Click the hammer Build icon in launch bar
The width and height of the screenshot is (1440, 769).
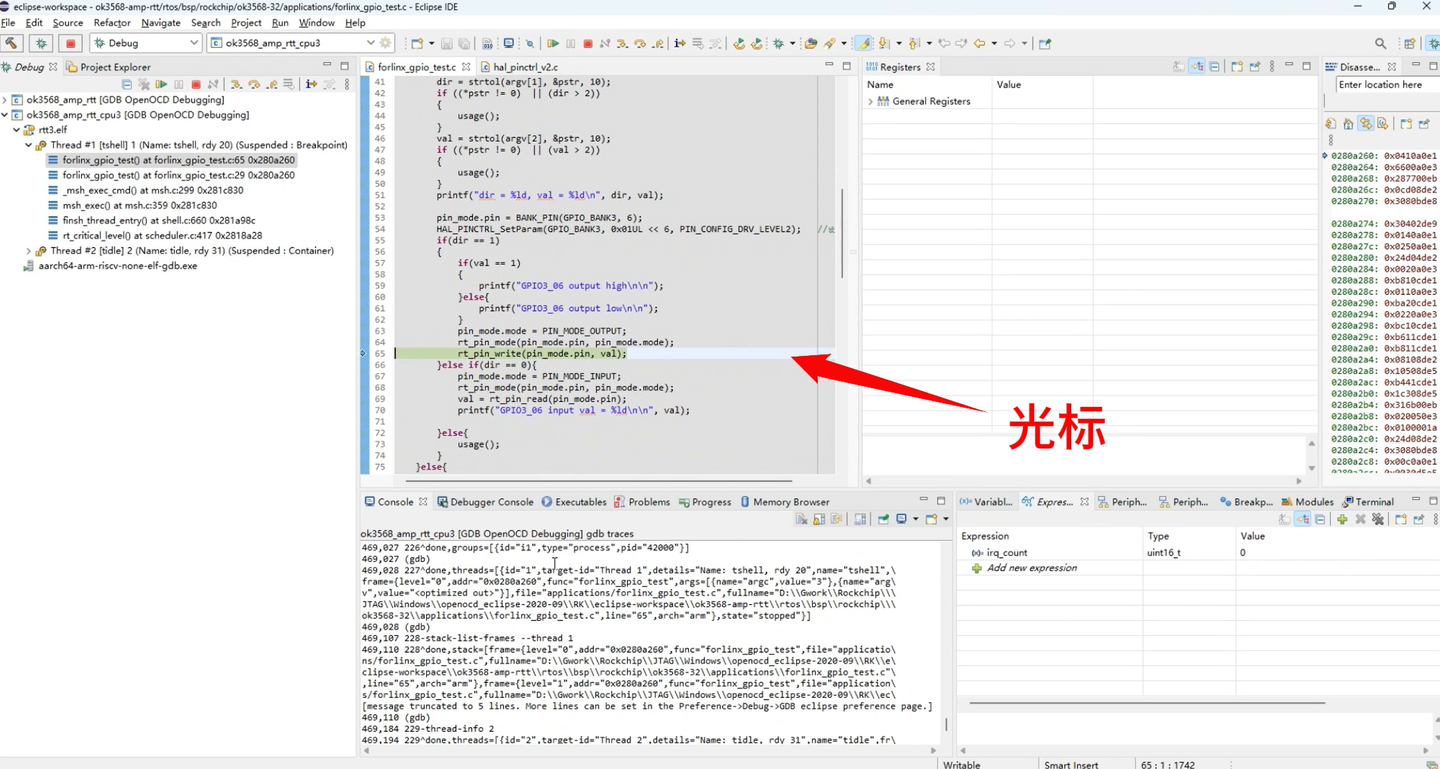click(12, 43)
